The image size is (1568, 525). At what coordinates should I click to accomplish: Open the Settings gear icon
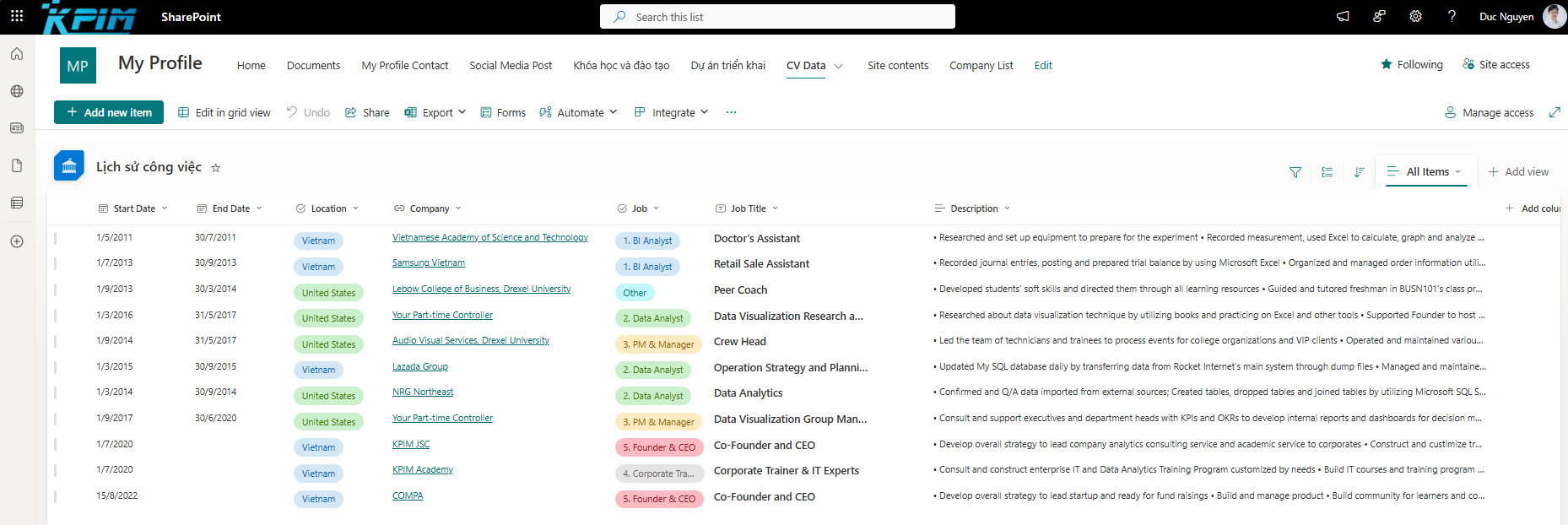1415,16
